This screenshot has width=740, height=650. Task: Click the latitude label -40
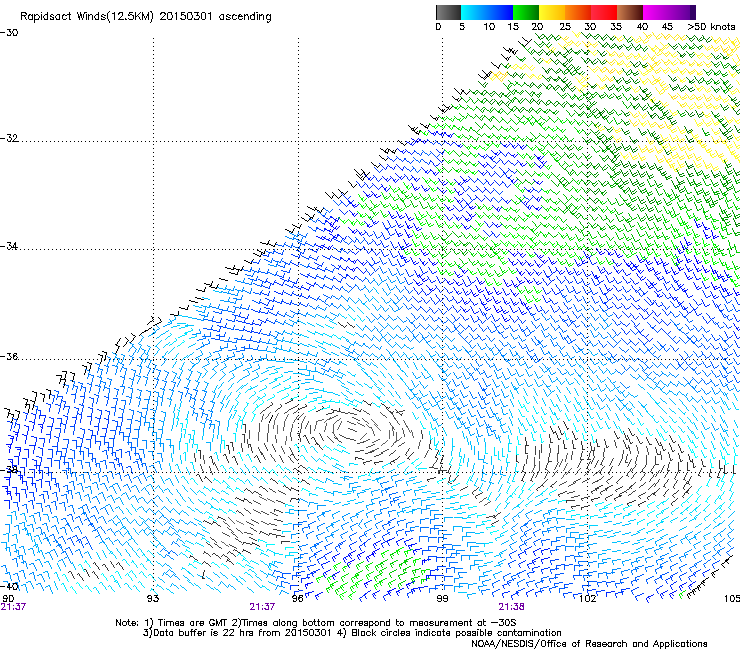[9, 586]
